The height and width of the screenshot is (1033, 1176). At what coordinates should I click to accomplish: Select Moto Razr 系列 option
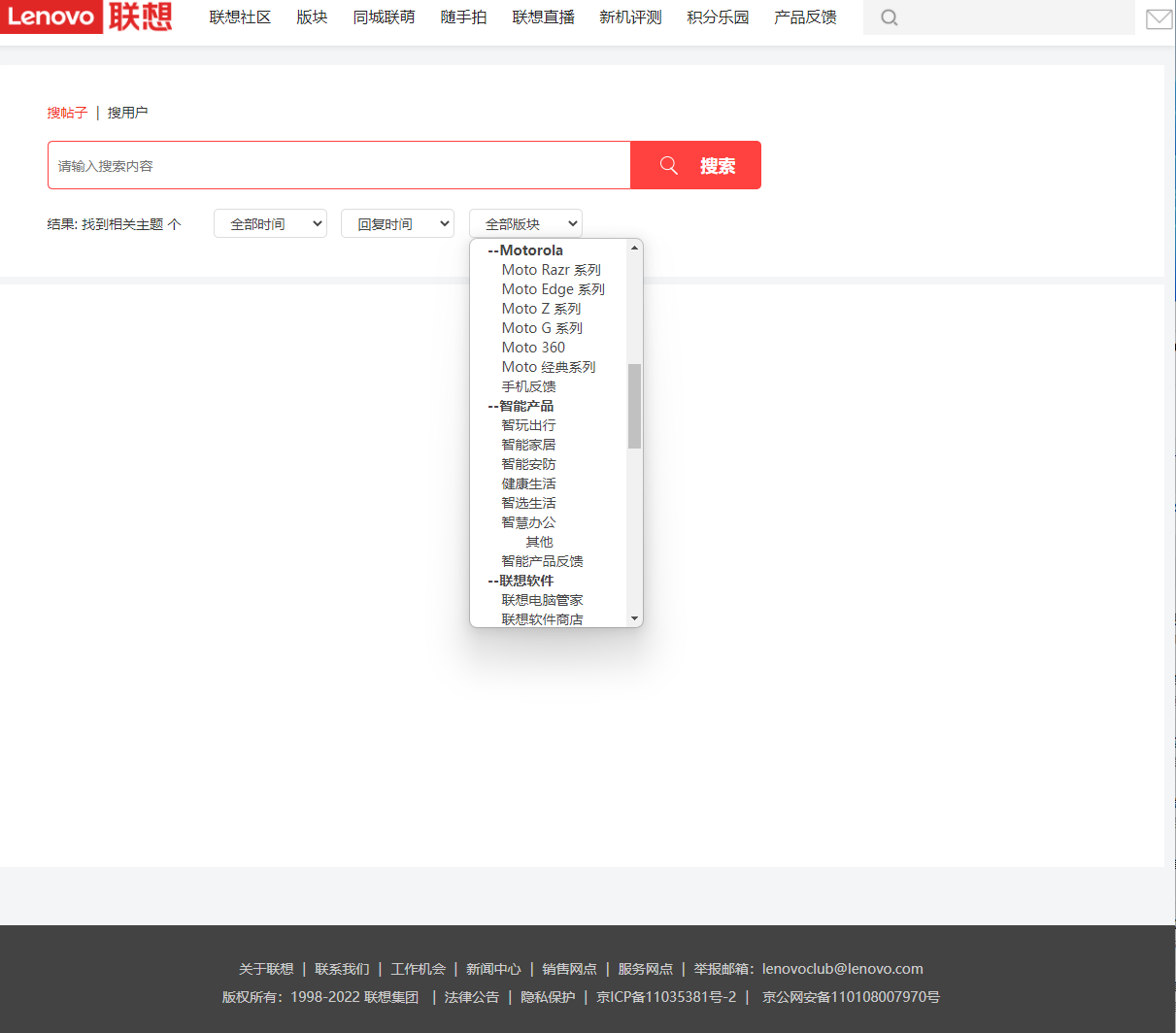(551, 270)
